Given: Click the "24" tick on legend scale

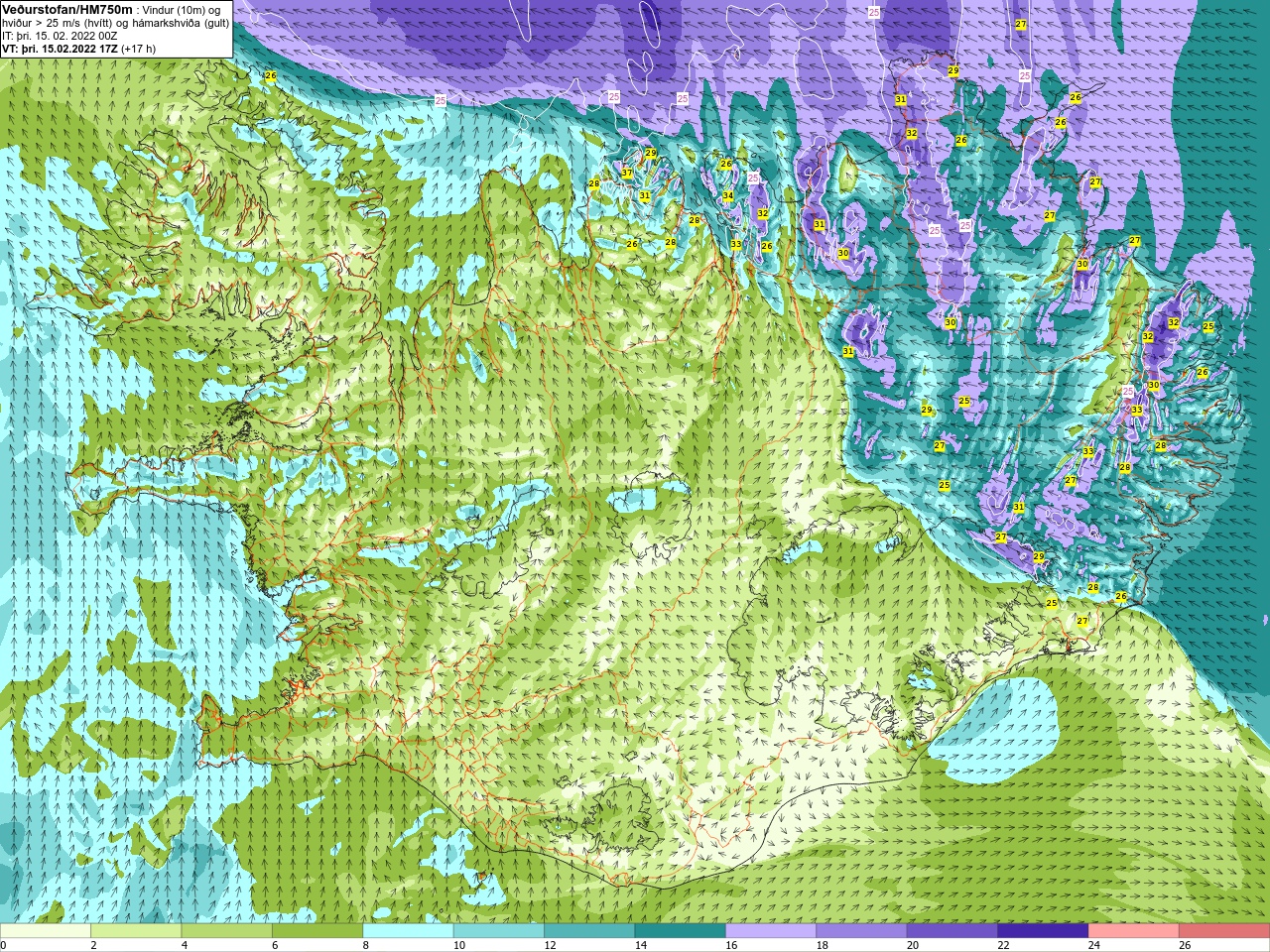Looking at the screenshot, I should pos(1094,945).
